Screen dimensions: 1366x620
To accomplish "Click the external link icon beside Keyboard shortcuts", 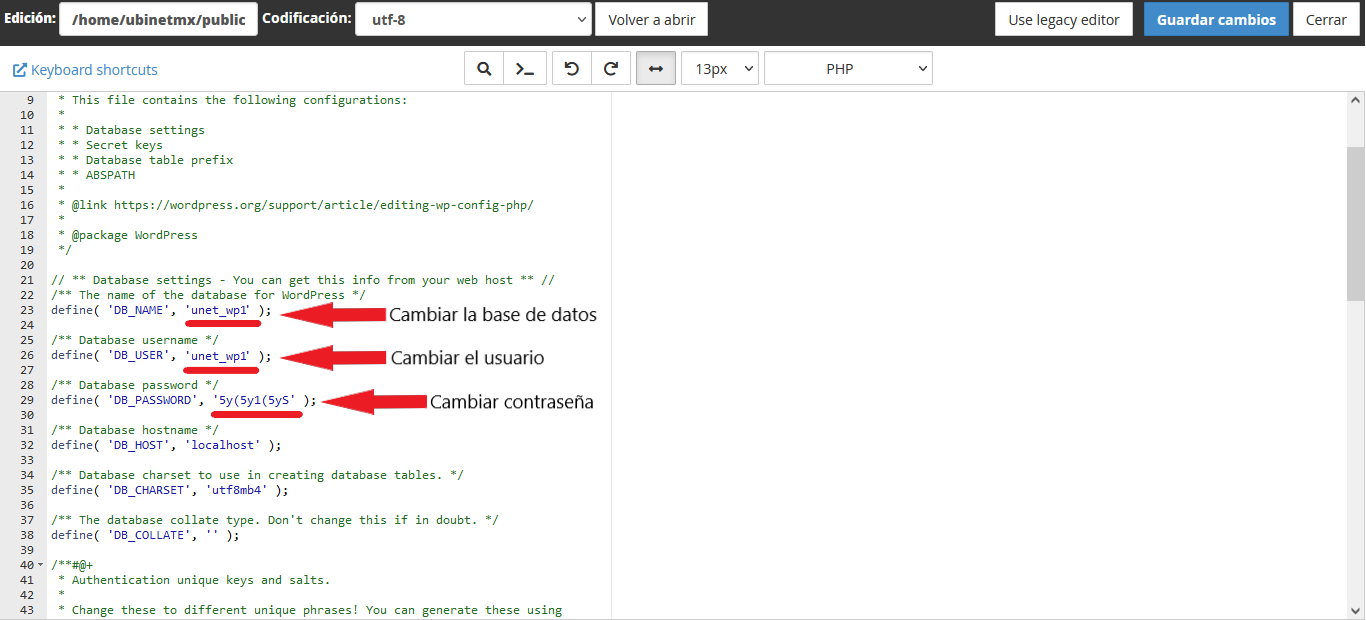I will click(19, 70).
